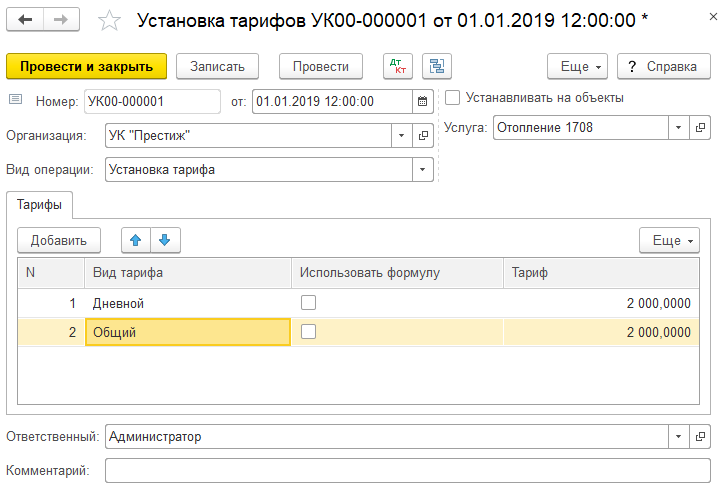Expand the Вид операции dropdown
This screenshot has width=723, height=486.
tap(423, 169)
